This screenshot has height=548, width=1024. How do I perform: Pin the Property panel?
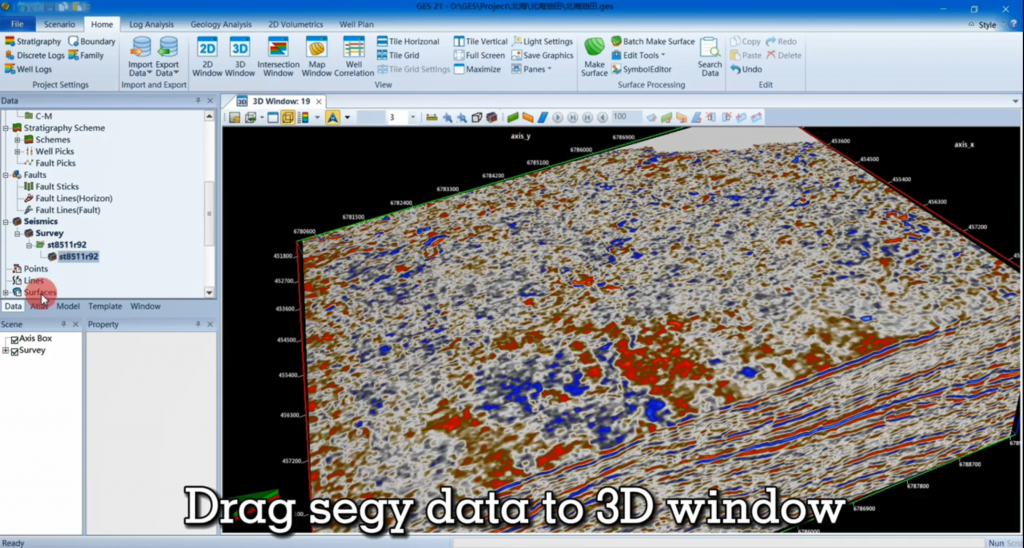point(198,324)
